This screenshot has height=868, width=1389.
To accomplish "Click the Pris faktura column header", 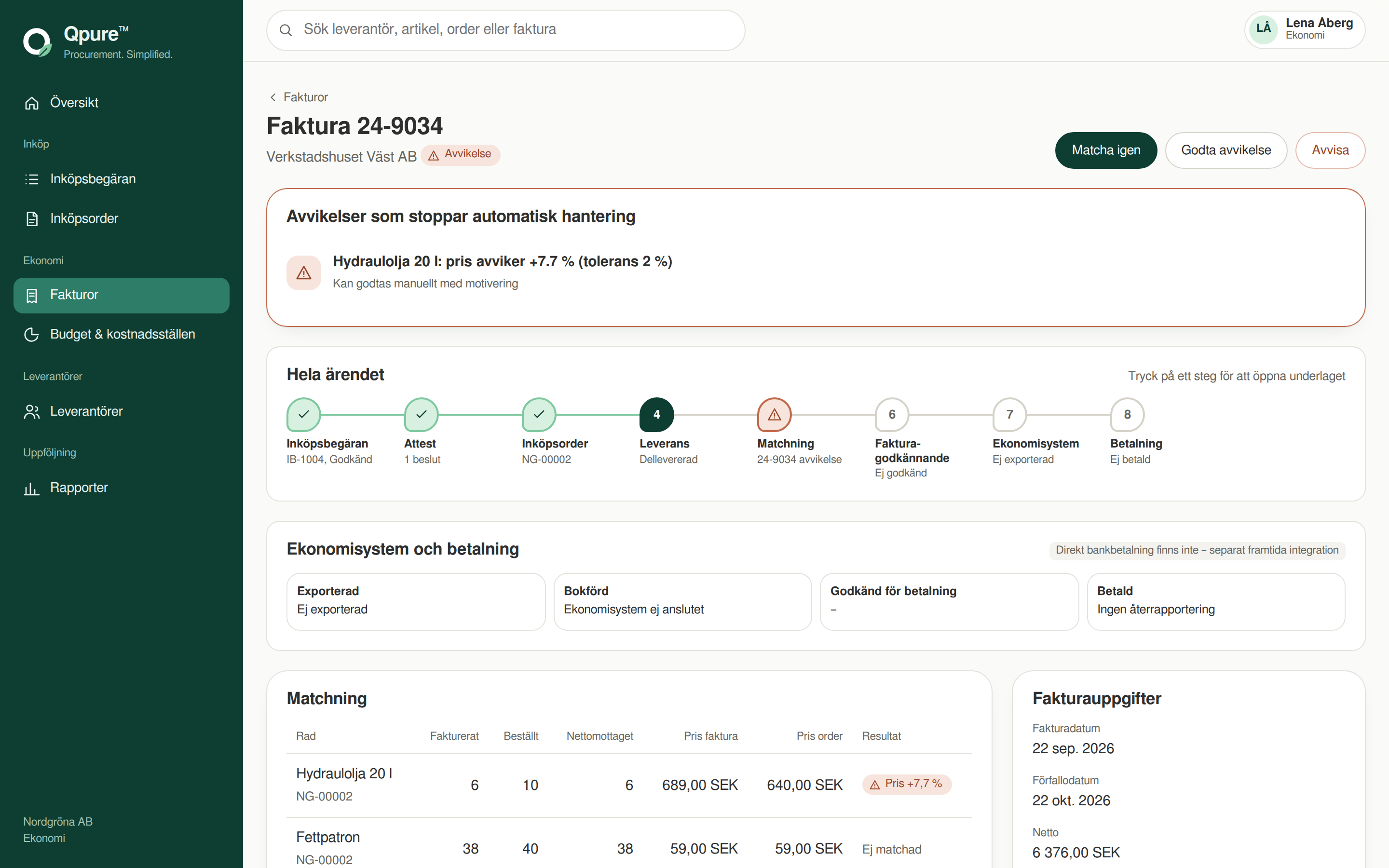I will tap(710, 736).
